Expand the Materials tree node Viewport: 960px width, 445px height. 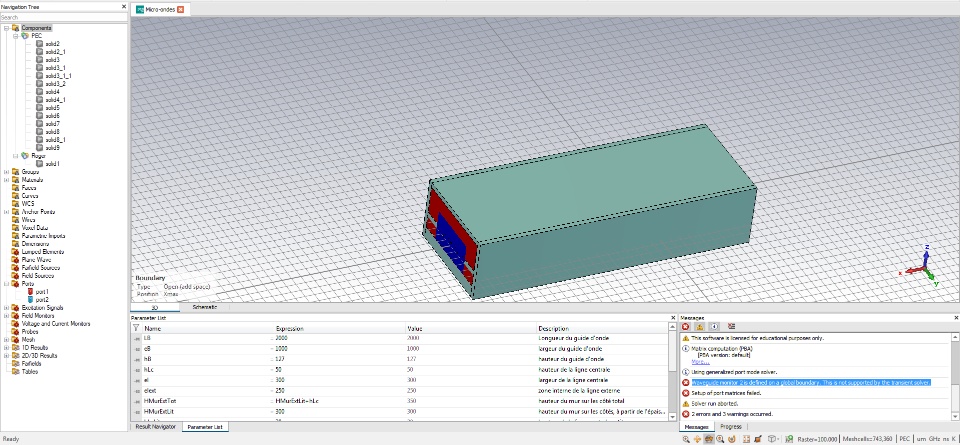(6, 180)
